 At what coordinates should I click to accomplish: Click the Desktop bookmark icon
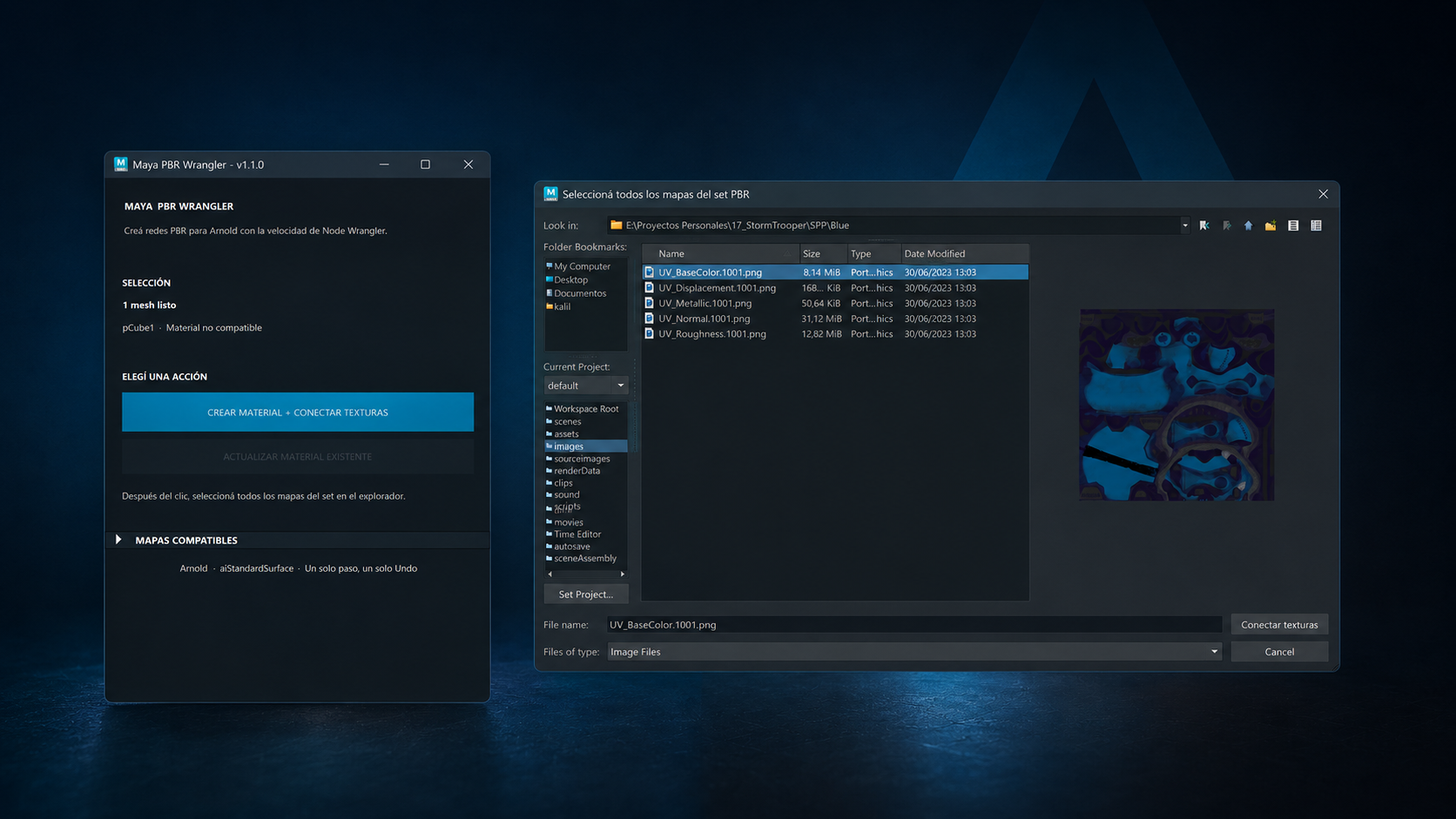(x=549, y=279)
